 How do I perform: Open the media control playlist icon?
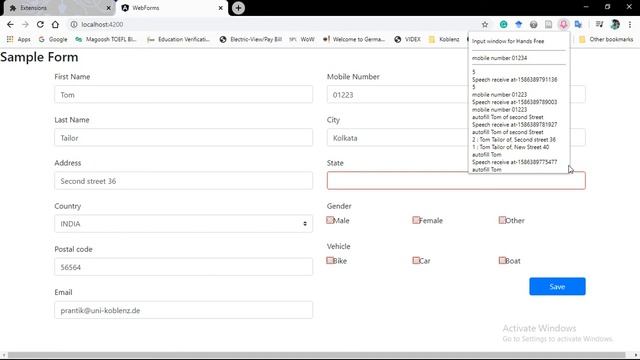coord(599,24)
